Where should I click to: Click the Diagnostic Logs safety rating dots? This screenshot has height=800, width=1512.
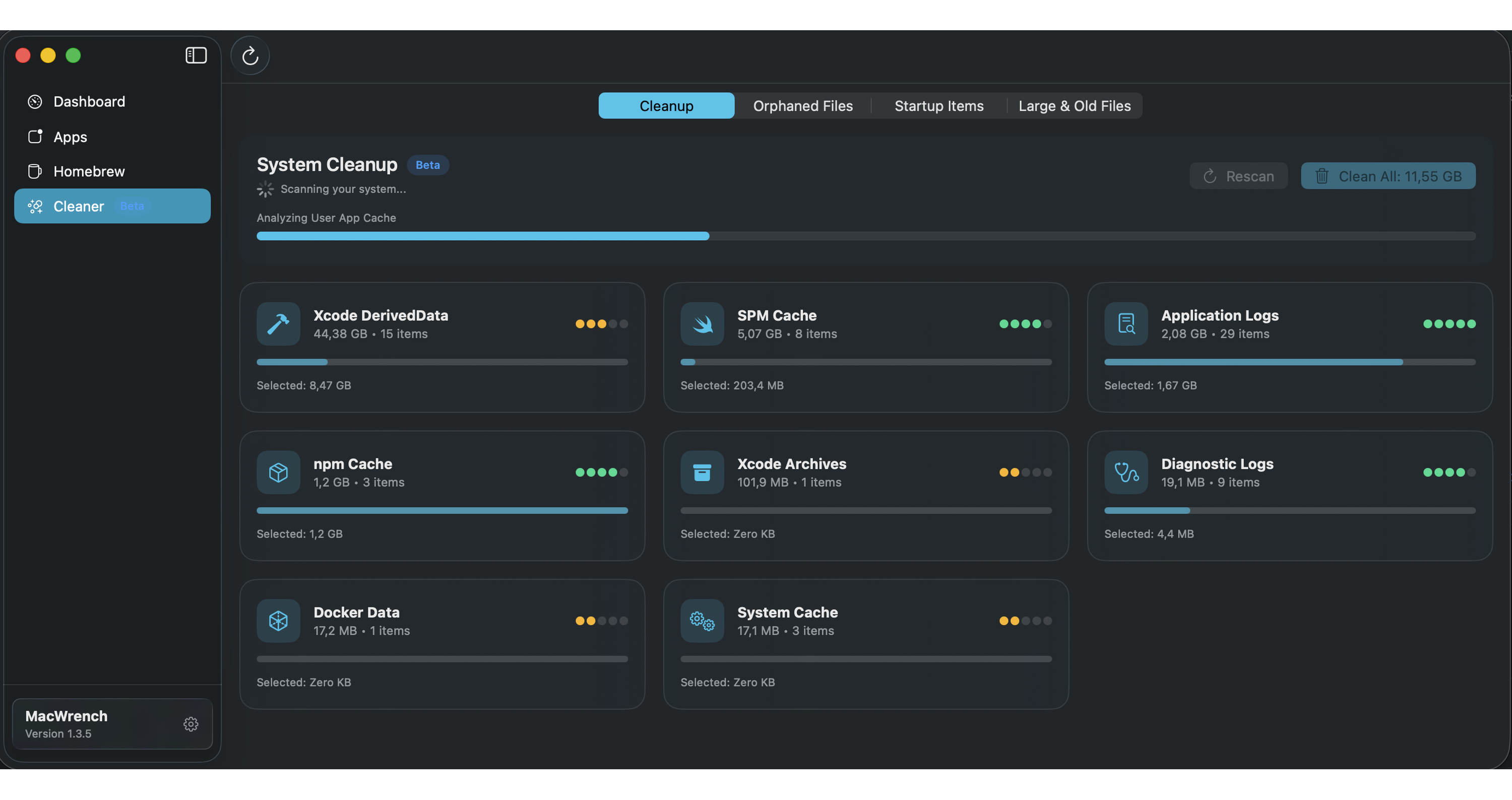(x=1449, y=472)
